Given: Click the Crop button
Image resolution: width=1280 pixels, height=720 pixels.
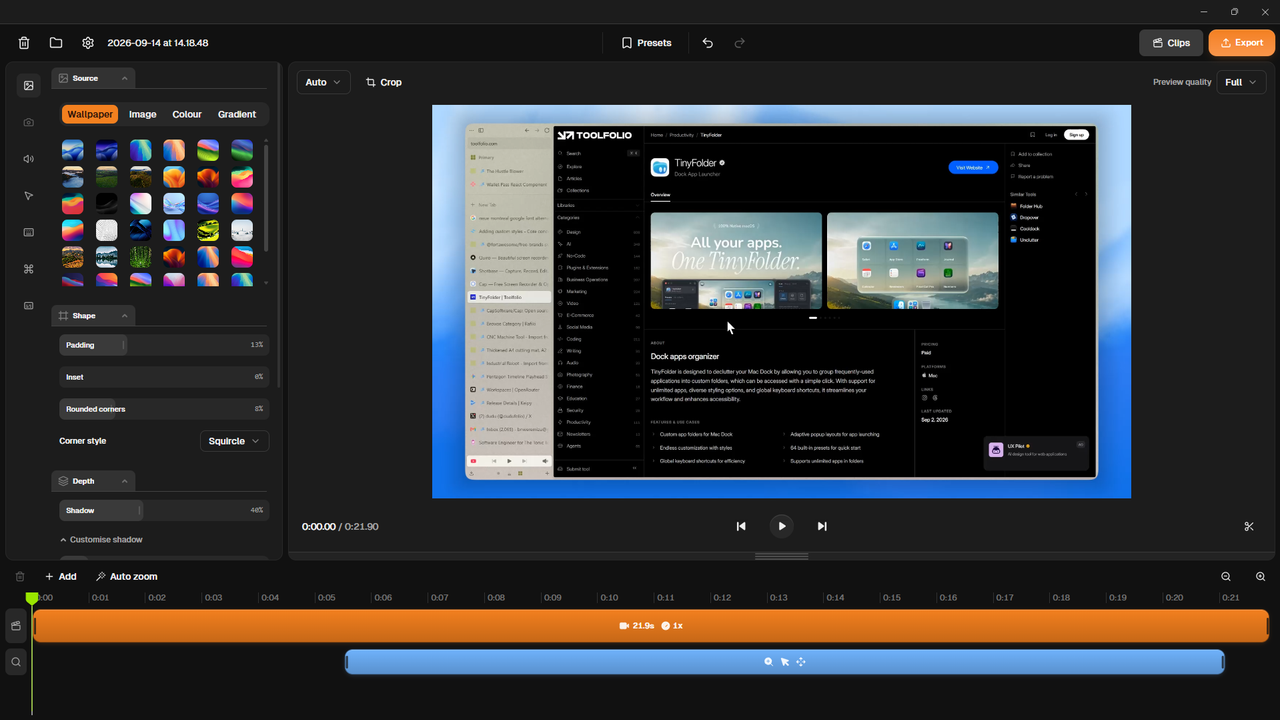Looking at the screenshot, I should 384,82.
